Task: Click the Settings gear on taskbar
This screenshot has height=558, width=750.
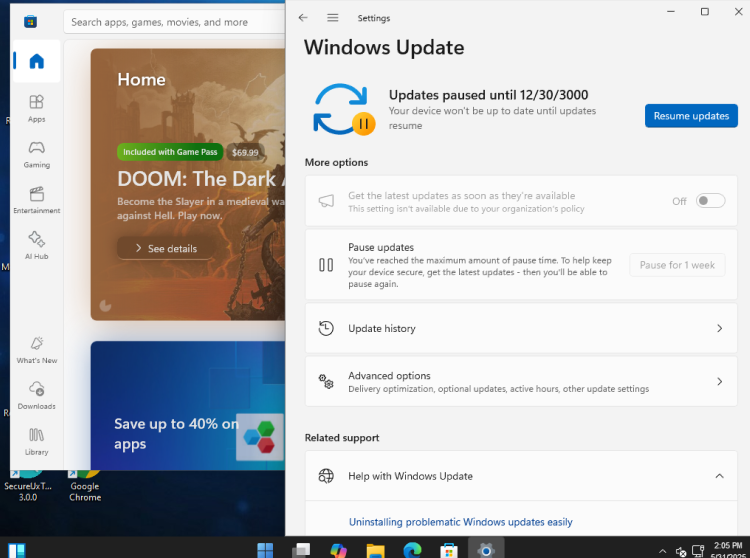Action: tap(485, 549)
